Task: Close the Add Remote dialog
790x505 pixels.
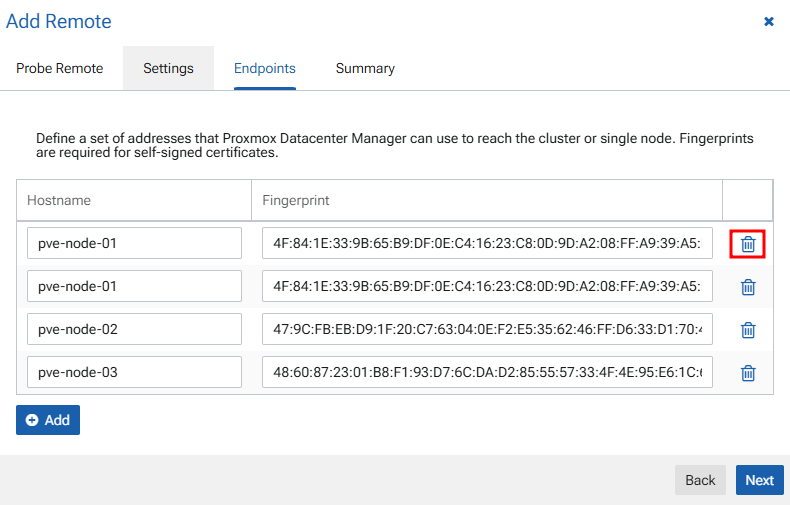Action: click(769, 21)
